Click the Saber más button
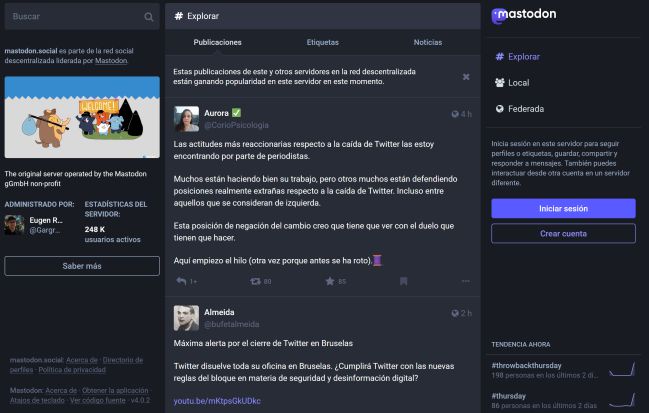Screen dimensions: 649x413 point(82,266)
